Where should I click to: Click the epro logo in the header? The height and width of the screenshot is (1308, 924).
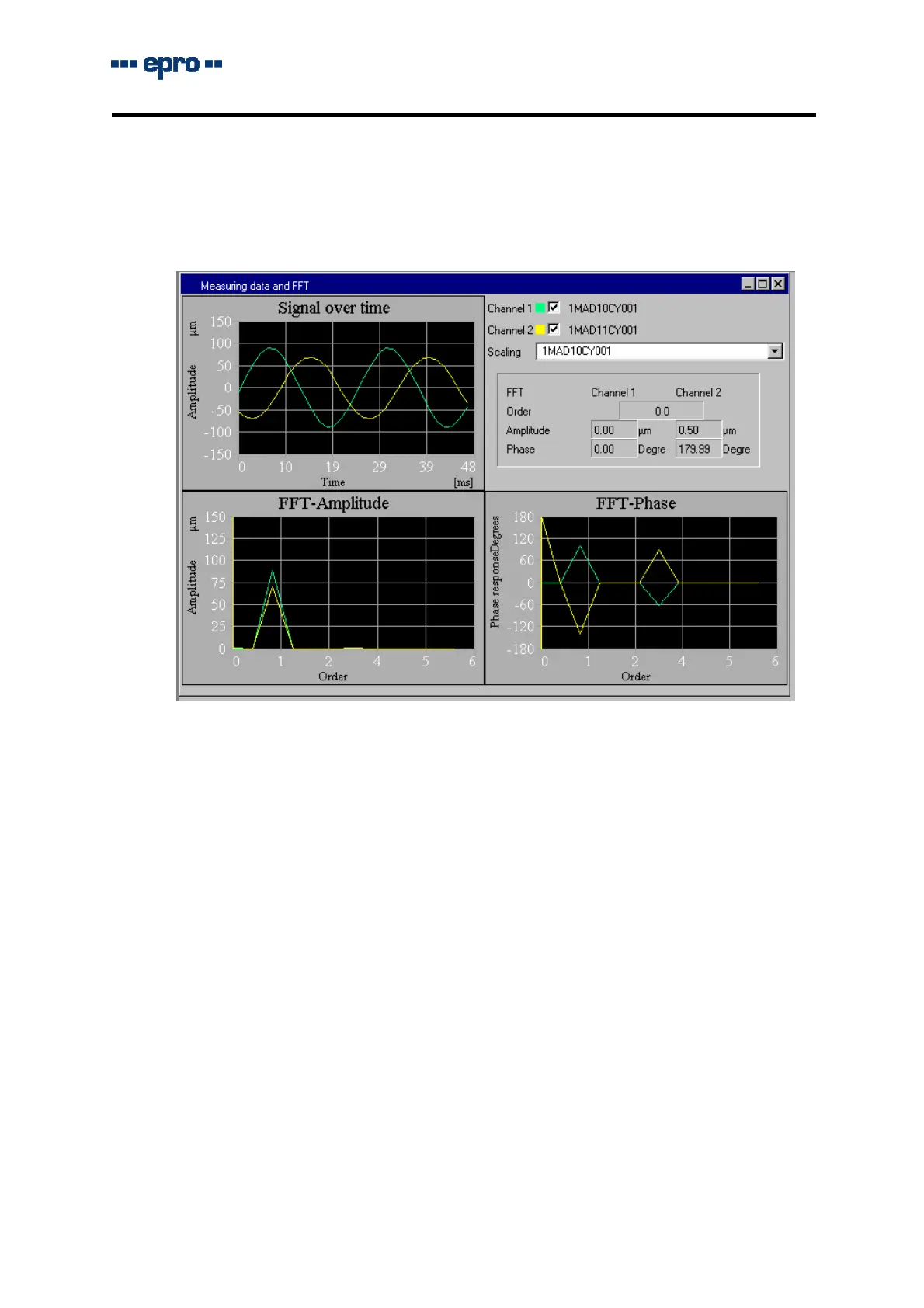tap(167, 65)
